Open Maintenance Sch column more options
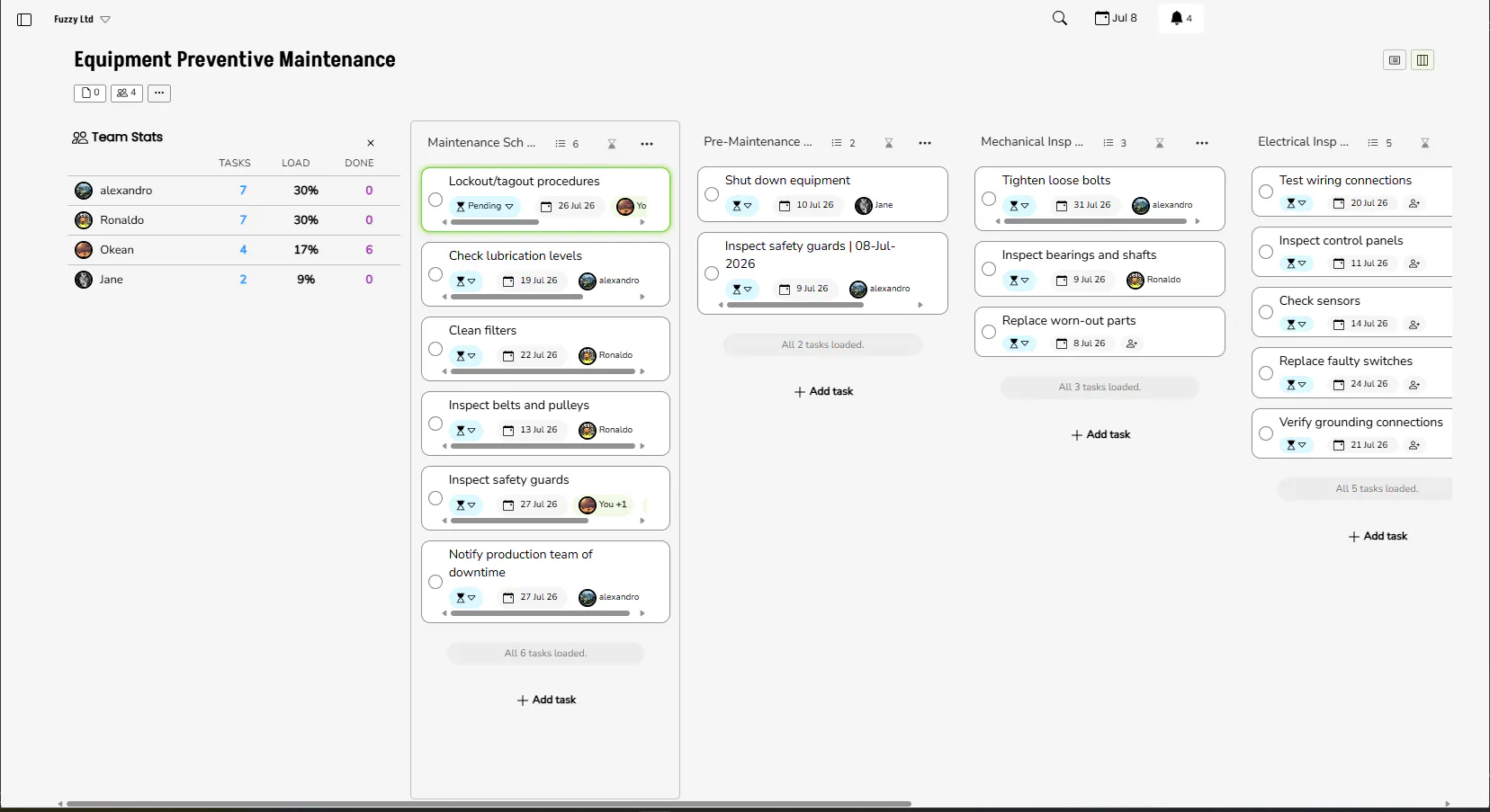 (x=647, y=144)
